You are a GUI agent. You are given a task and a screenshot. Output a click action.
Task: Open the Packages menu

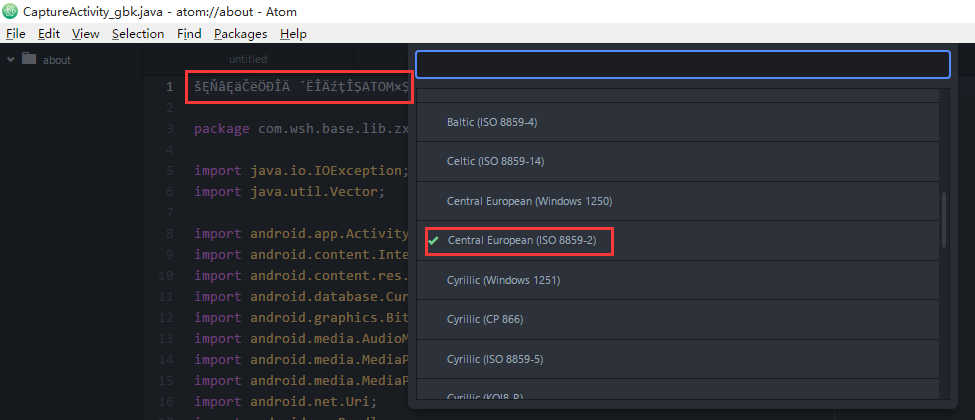point(241,34)
